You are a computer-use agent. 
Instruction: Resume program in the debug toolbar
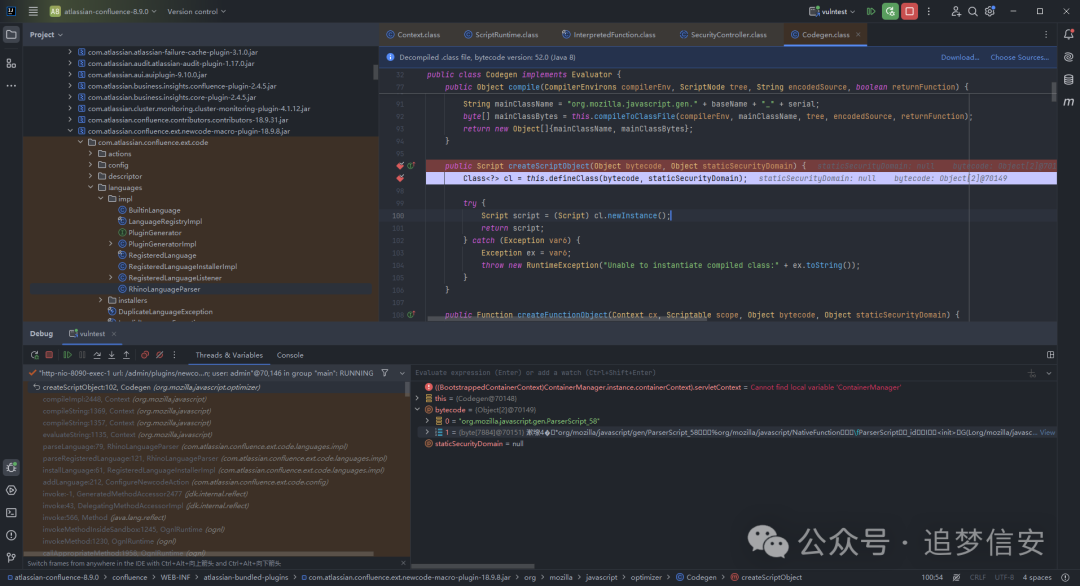[x=68, y=355]
